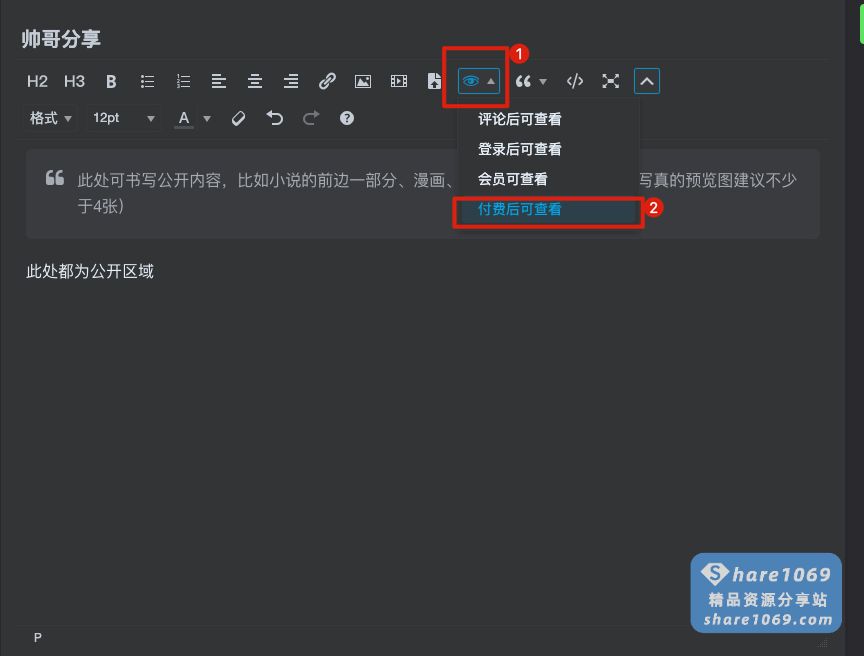This screenshot has height=656, width=864.
Task: Enter fullscreen editing mode
Action: pos(611,81)
